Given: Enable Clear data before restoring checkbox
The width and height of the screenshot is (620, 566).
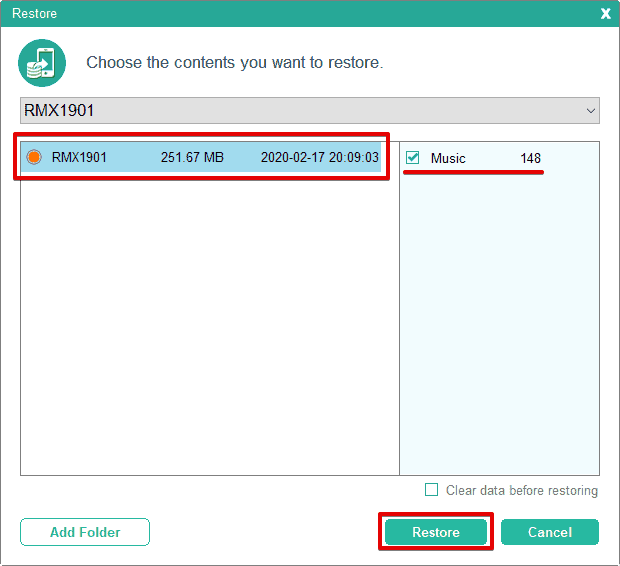Looking at the screenshot, I should coord(432,490).
